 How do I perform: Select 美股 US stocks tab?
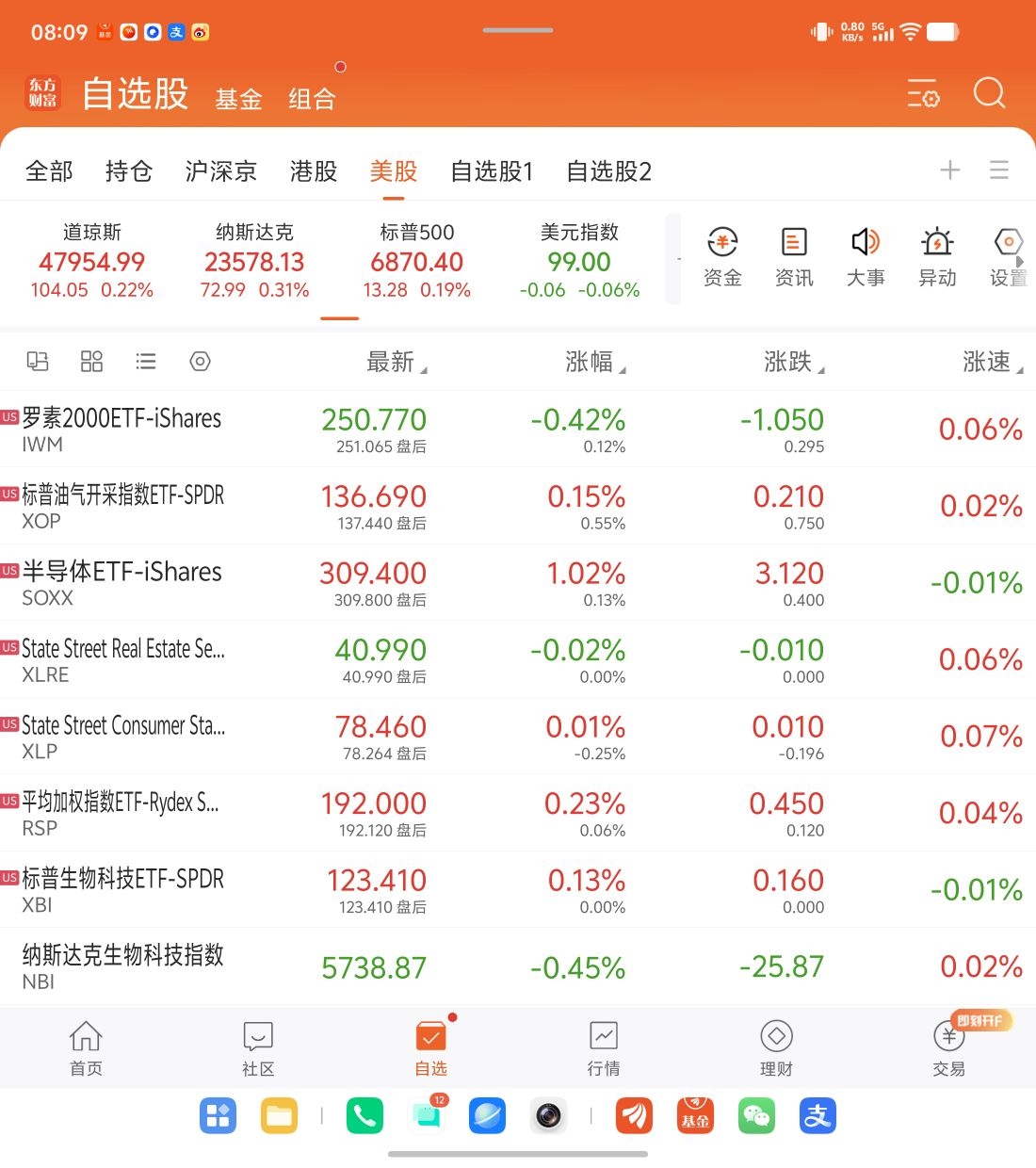[x=394, y=170]
